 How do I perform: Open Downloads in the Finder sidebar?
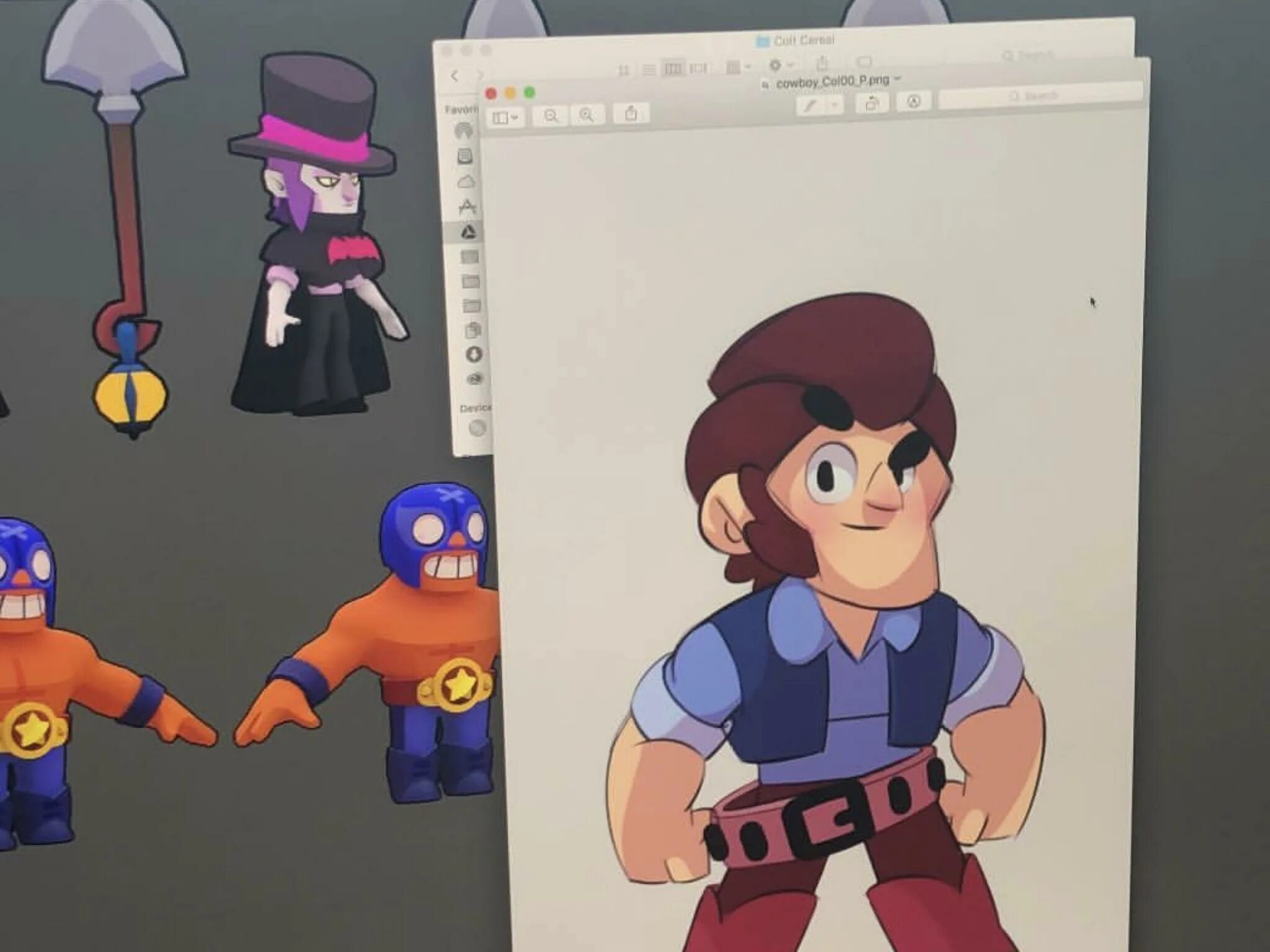tap(474, 355)
